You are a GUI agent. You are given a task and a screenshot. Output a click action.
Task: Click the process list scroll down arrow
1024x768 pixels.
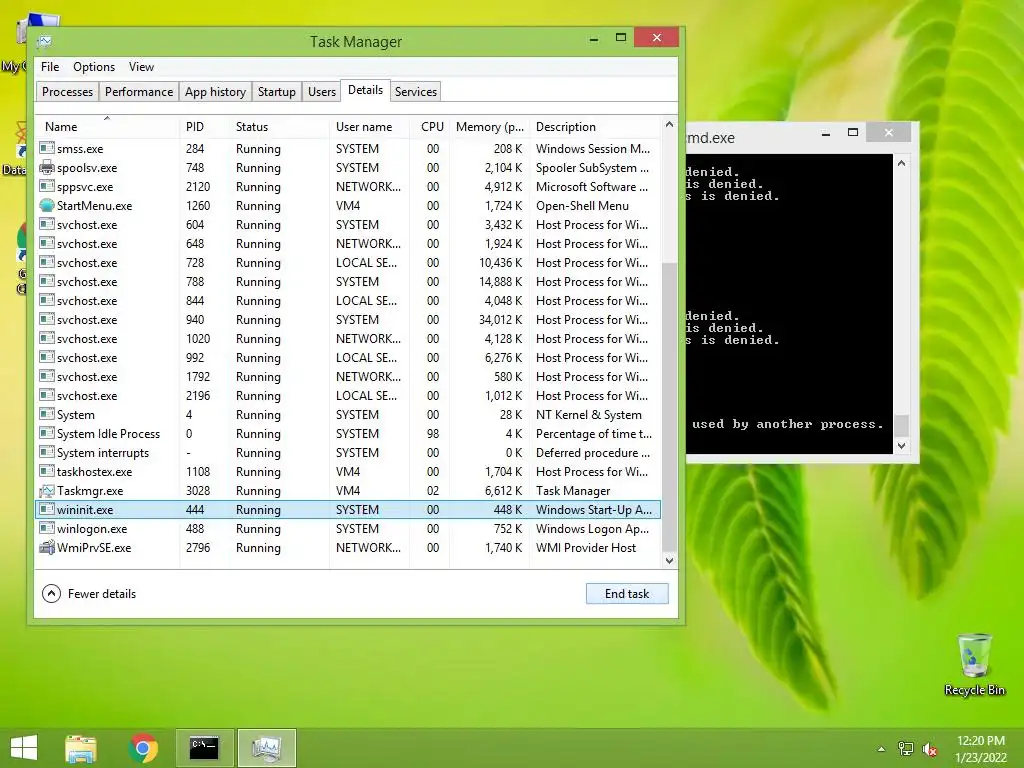tap(669, 560)
